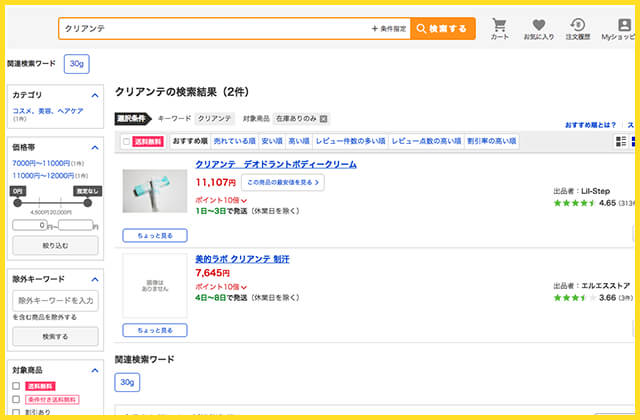640x420 pixels.
Task: Filter by 7000円~11000円 price range
Action: (x=41, y=163)
